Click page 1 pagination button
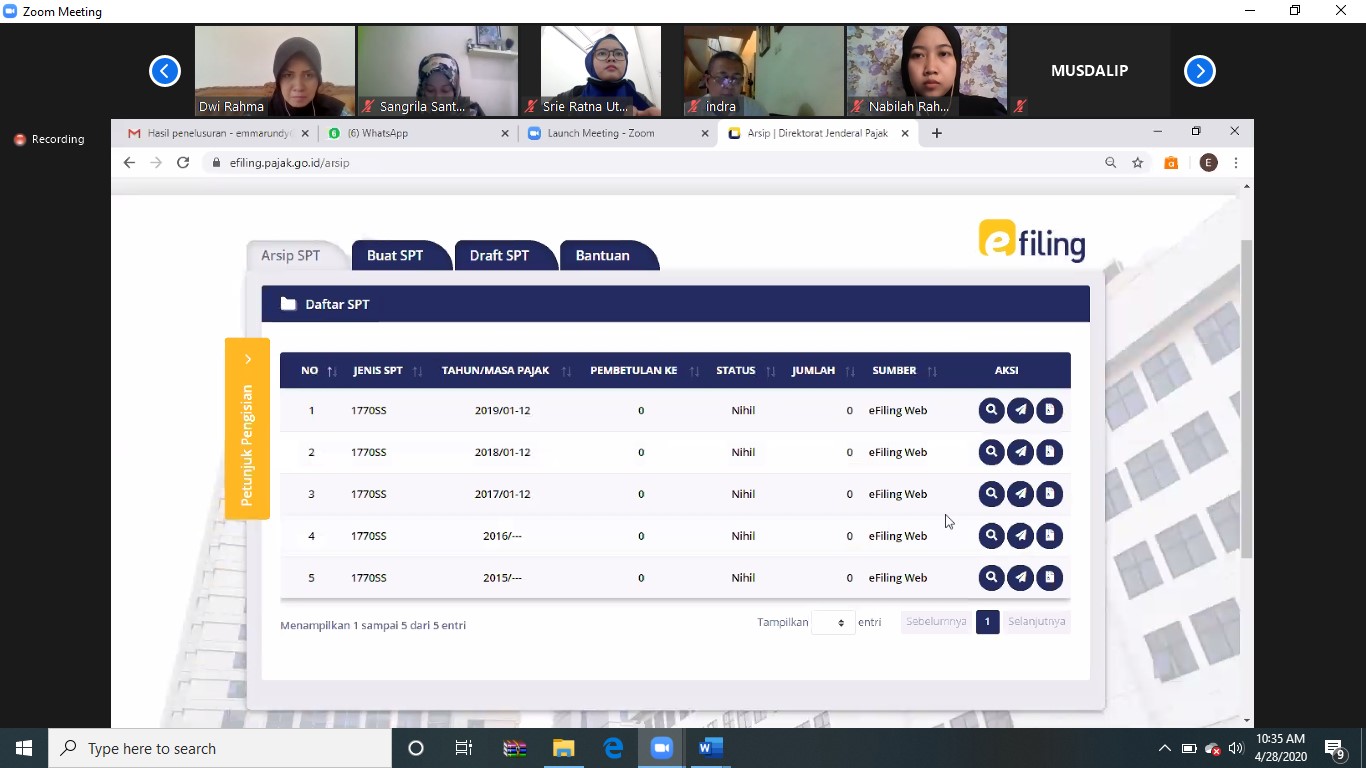The width and height of the screenshot is (1366, 768). pos(987,622)
